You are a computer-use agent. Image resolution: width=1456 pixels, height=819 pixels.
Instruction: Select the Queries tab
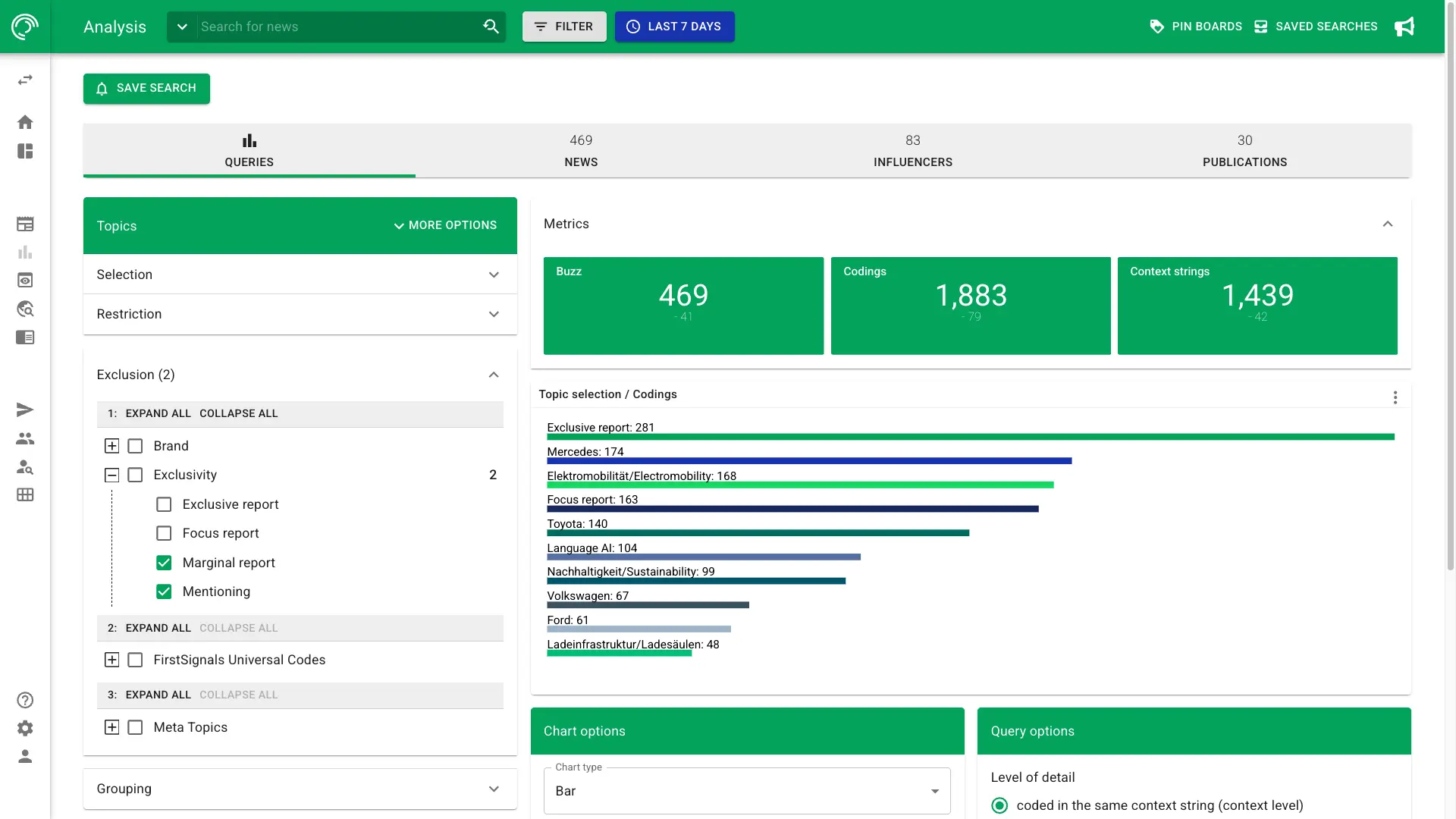pos(249,150)
